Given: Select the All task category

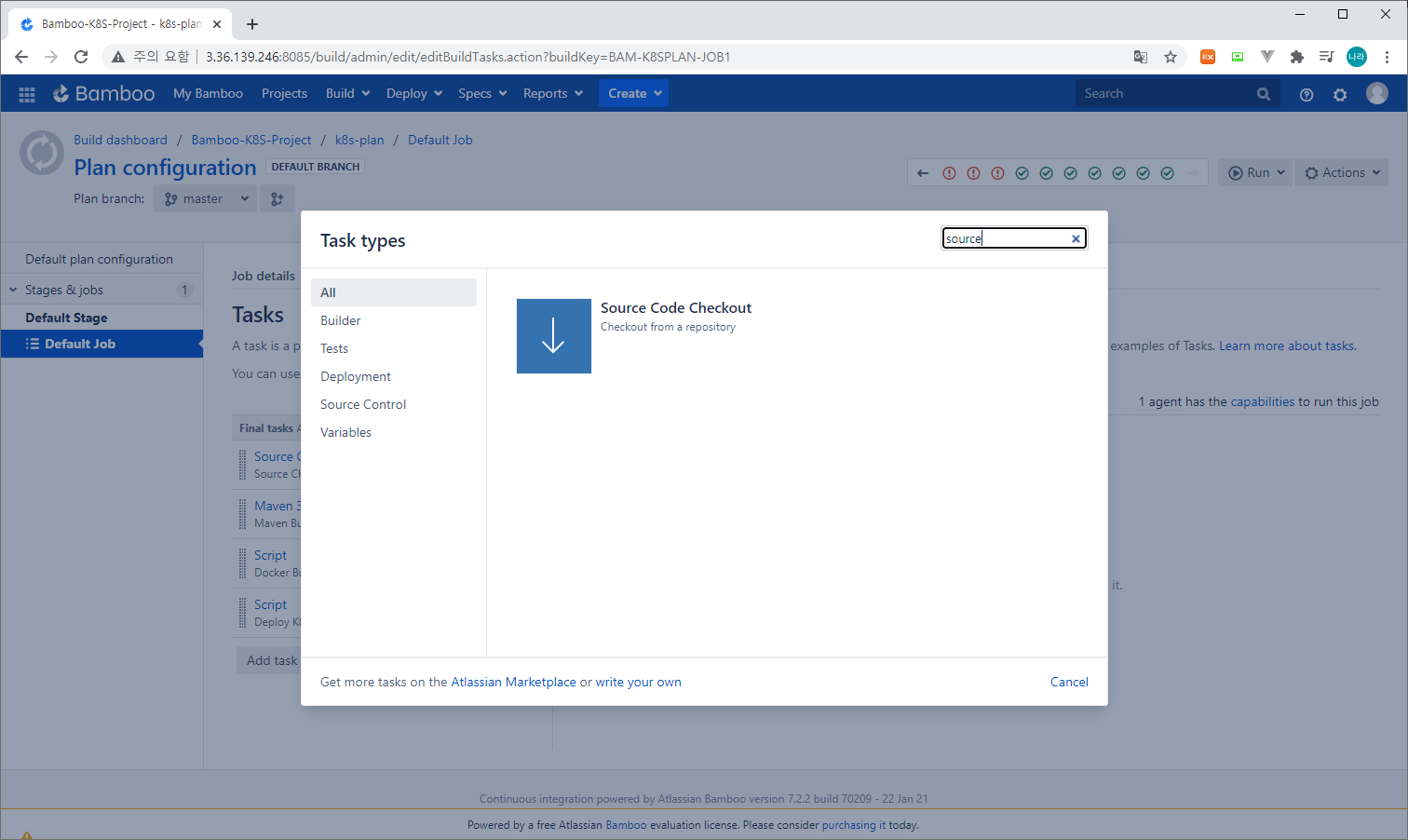Looking at the screenshot, I should click(x=394, y=292).
